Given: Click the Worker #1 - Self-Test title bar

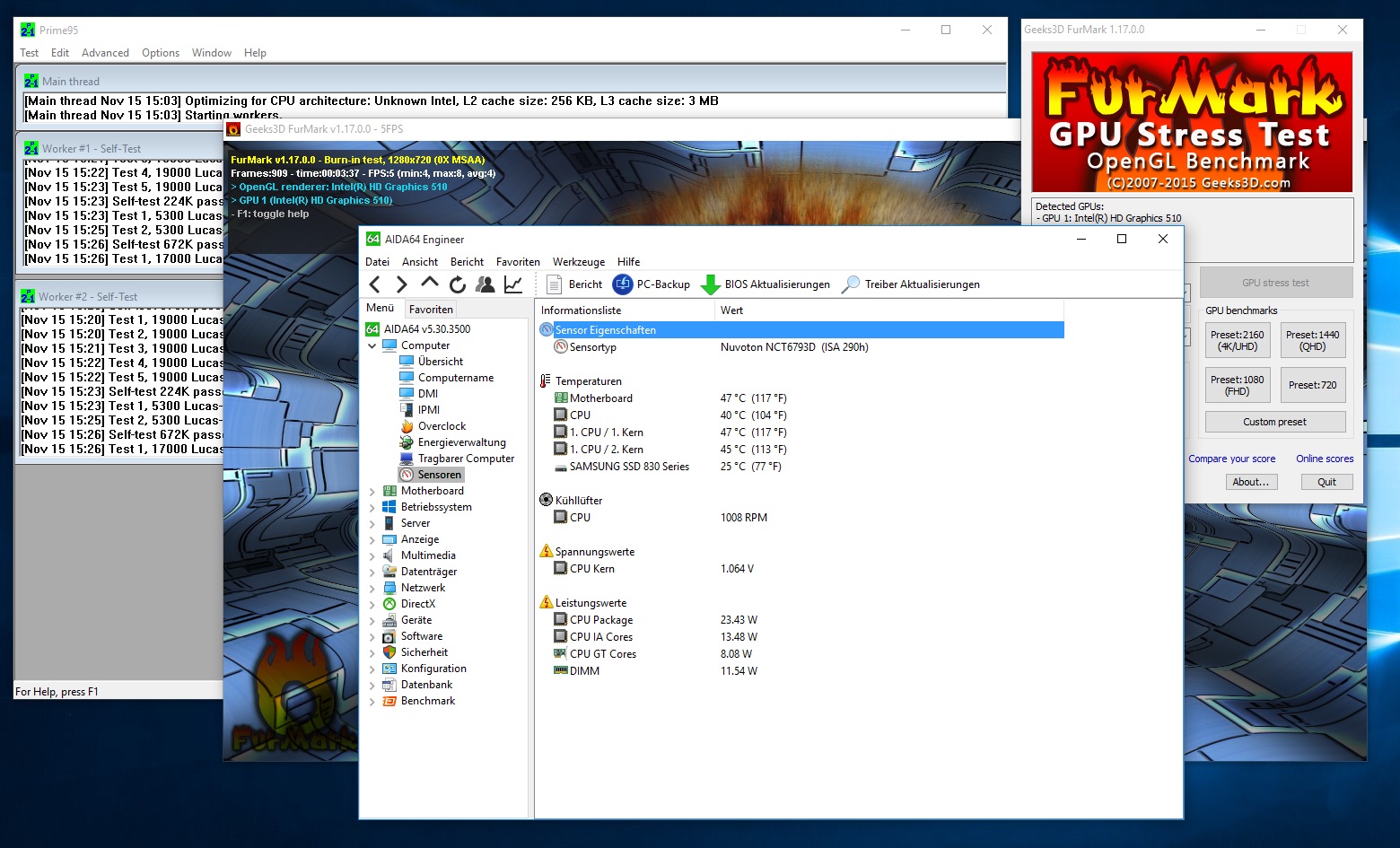Looking at the screenshot, I should pyautogui.click(x=121, y=148).
